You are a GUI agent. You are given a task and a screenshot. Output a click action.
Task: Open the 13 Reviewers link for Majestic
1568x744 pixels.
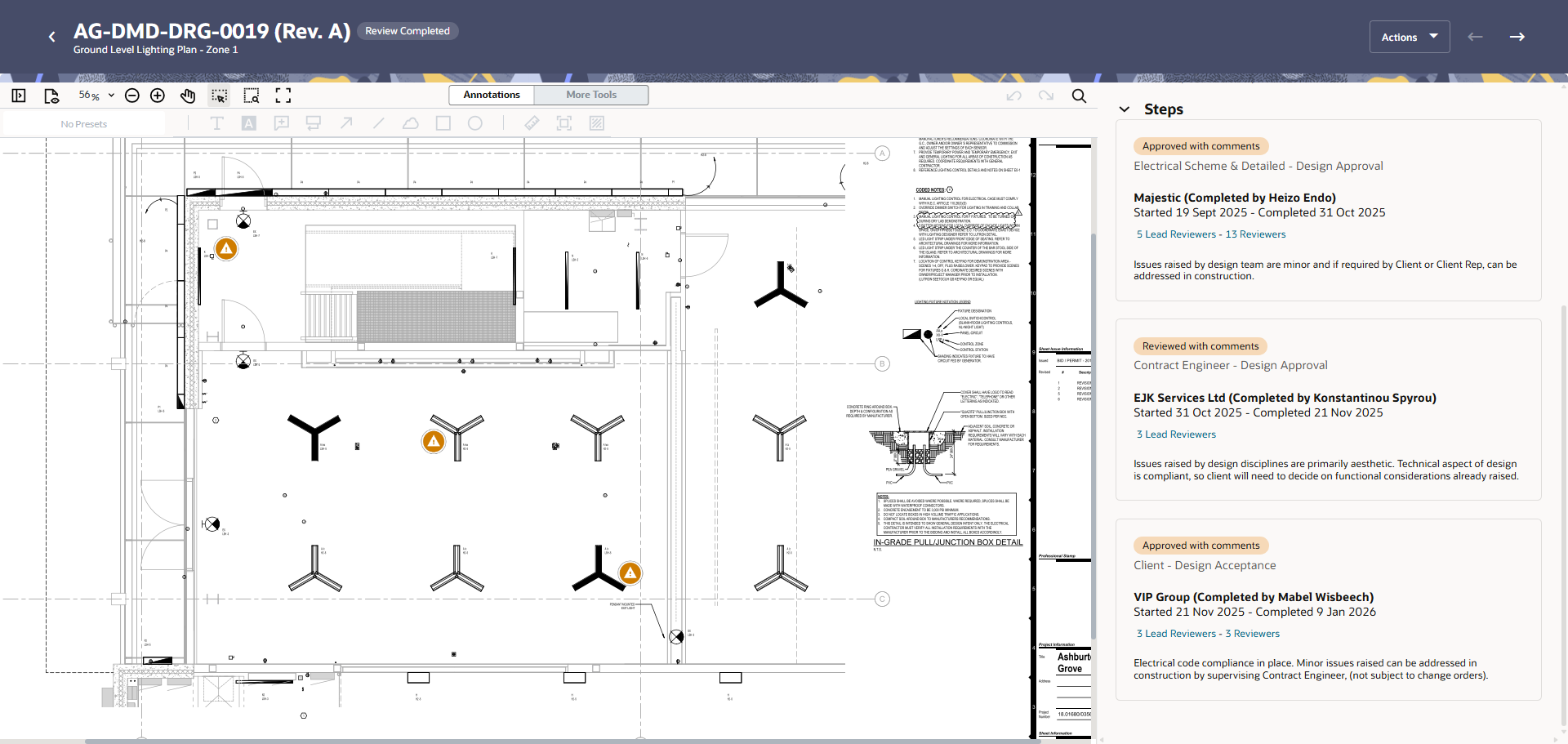coord(1255,234)
